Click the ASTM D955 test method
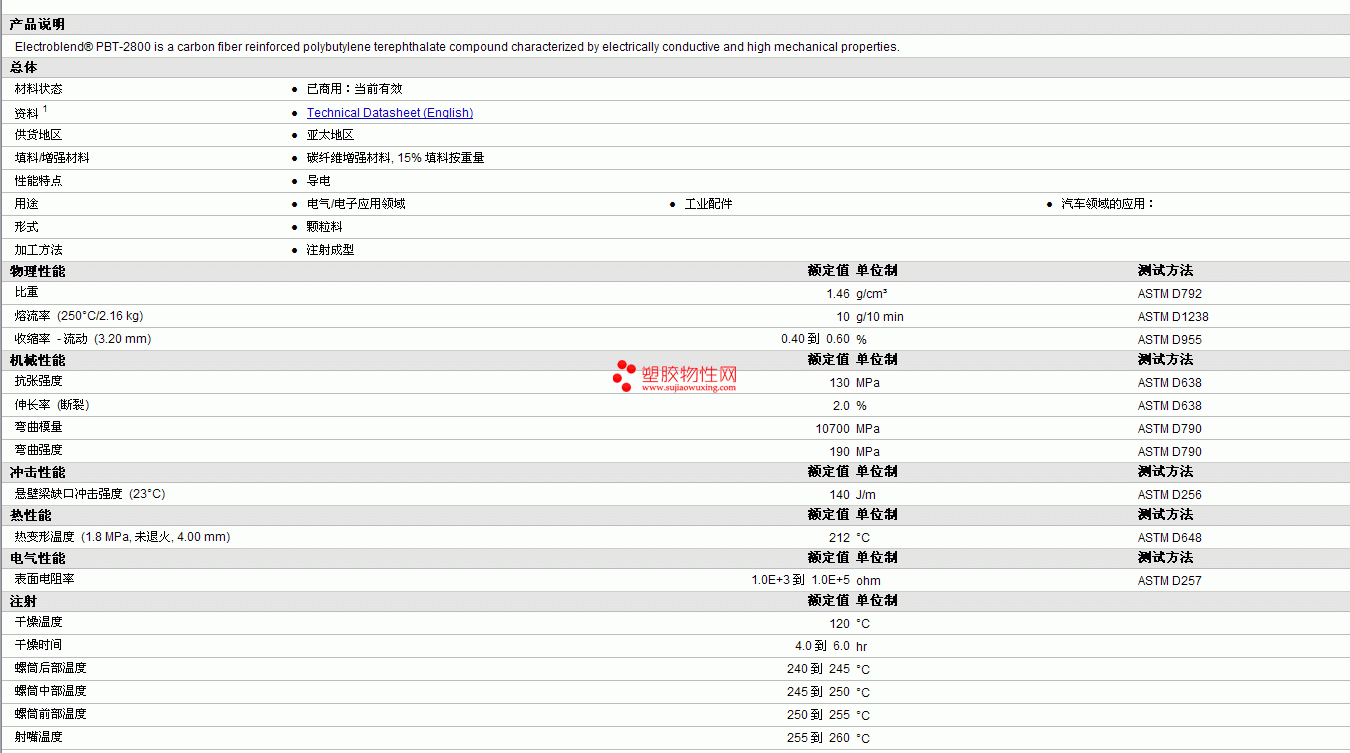Screen dimensions: 1350x753 pyautogui.click(x=1170, y=340)
